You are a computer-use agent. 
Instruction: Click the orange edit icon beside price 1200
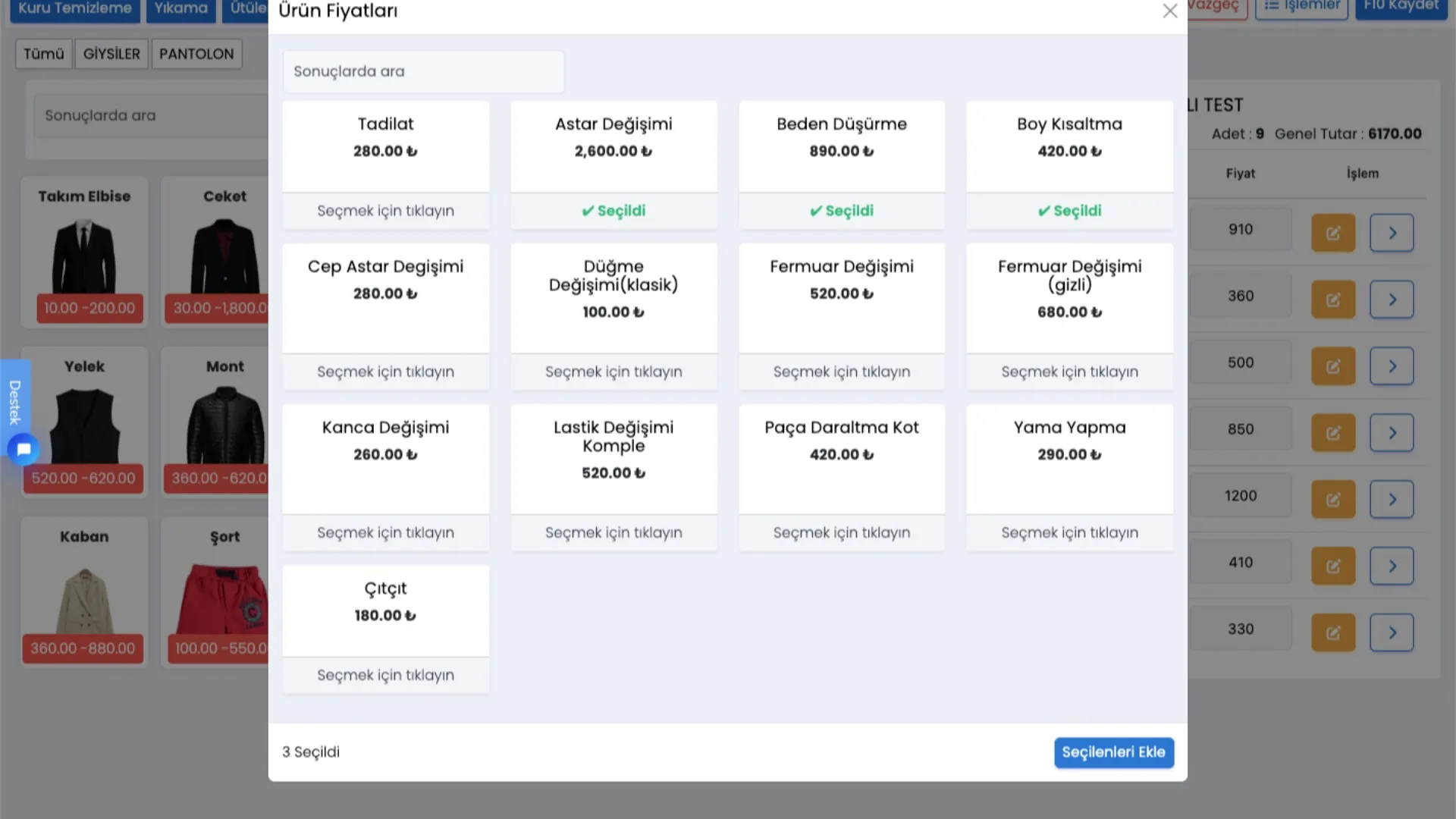pyautogui.click(x=1332, y=500)
